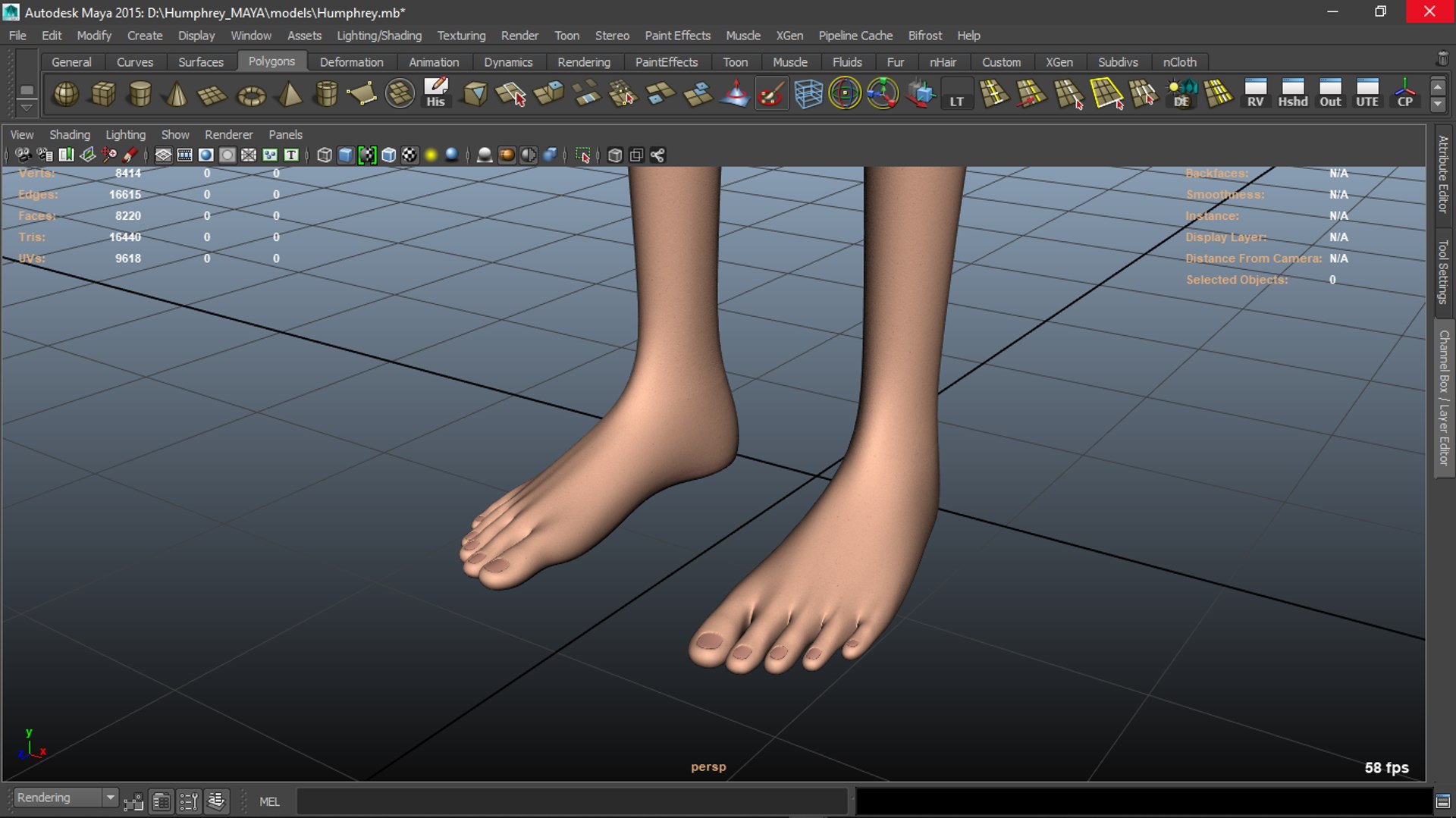This screenshot has width=1456, height=818.
Task: Toggle textured display checker icon
Action: 409,155
